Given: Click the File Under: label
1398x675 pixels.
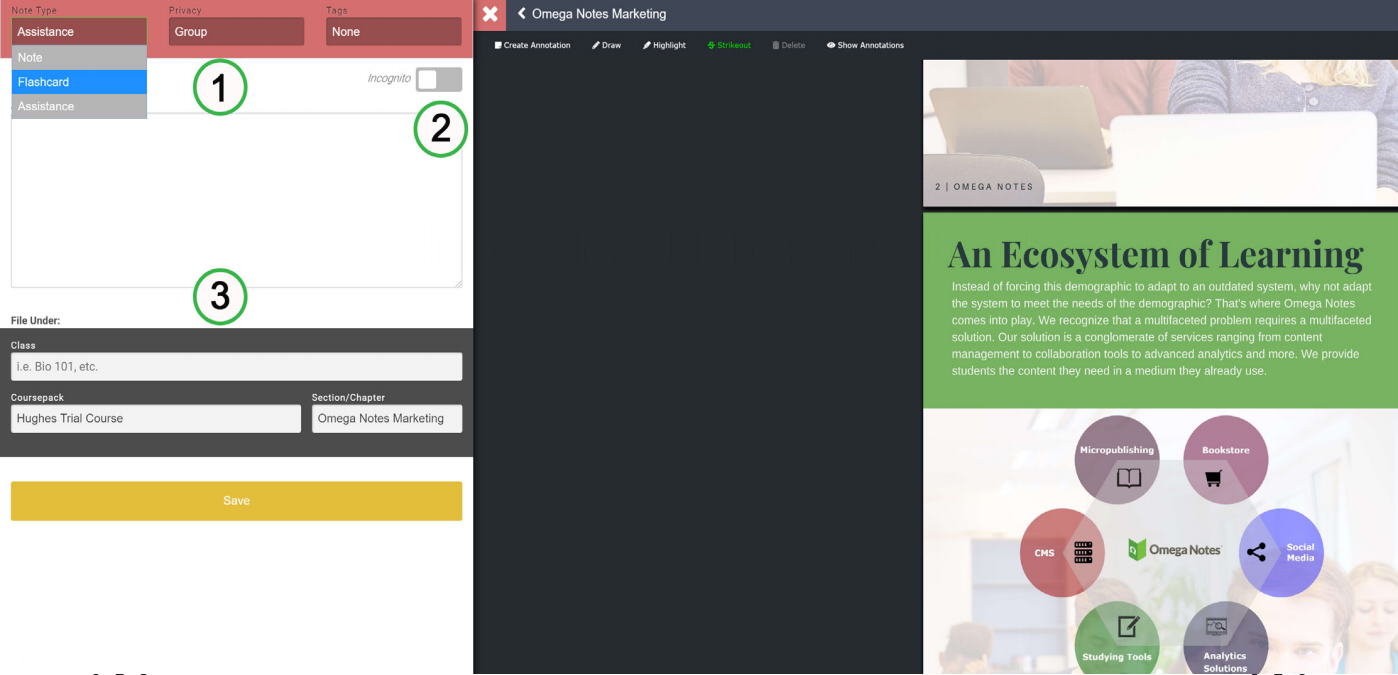Looking at the screenshot, I should tap(36, 321).
